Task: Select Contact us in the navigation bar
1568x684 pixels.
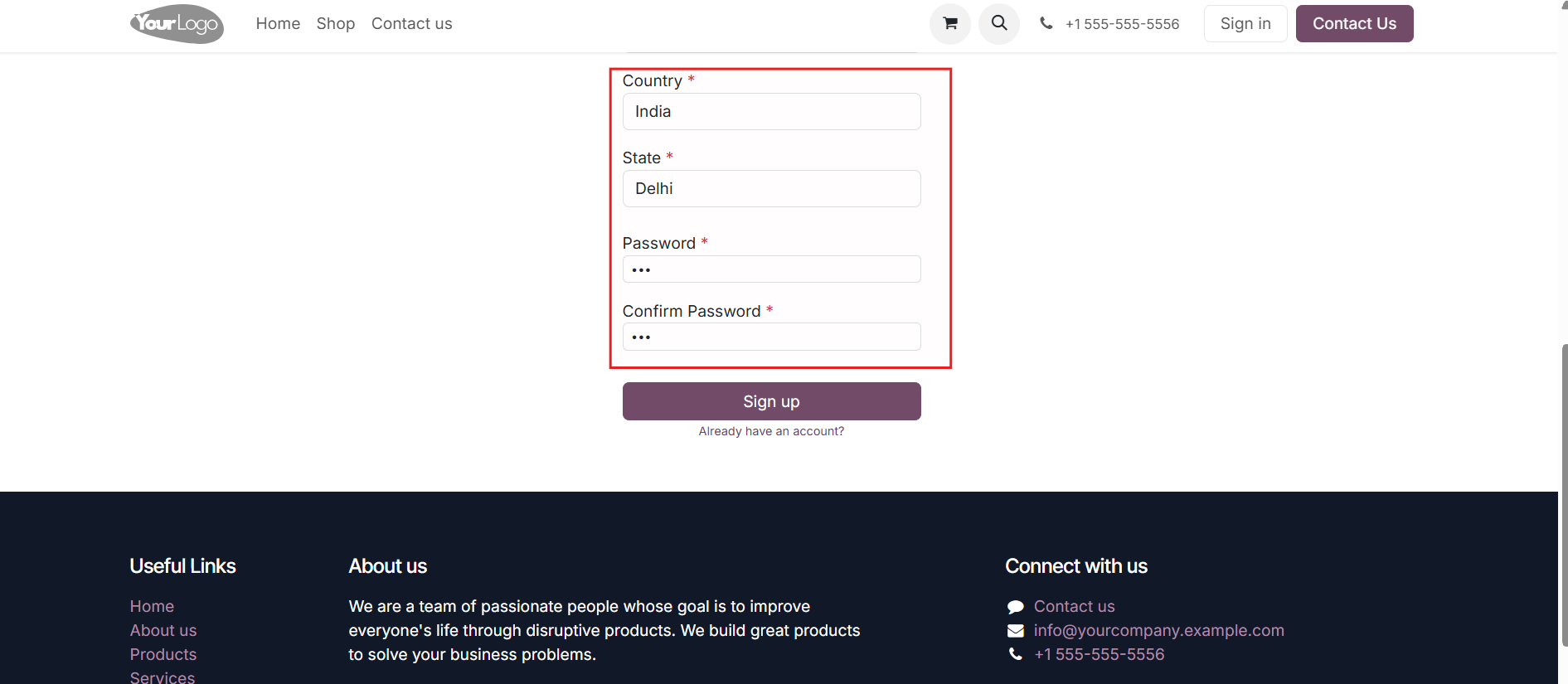Action: tap(412, 24)
